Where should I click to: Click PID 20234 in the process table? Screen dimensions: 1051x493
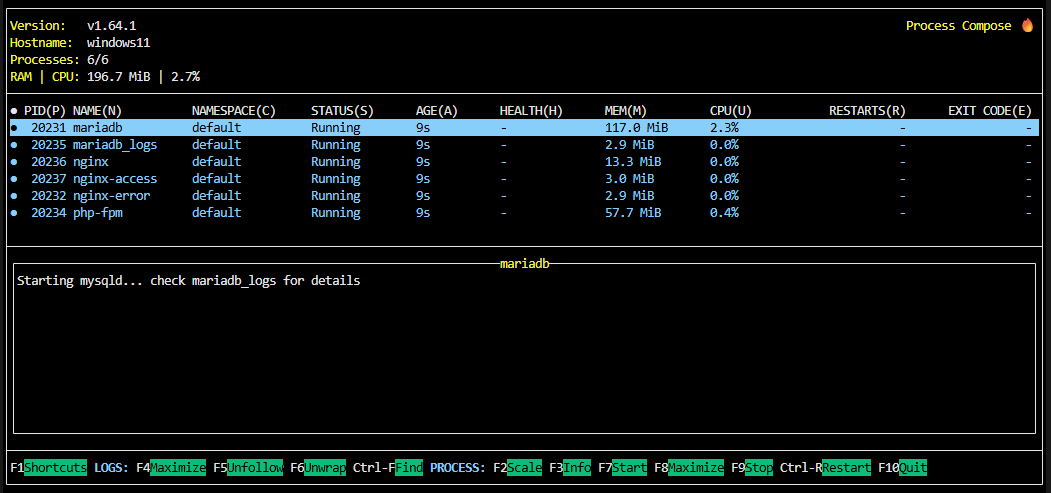pos(48,213)
